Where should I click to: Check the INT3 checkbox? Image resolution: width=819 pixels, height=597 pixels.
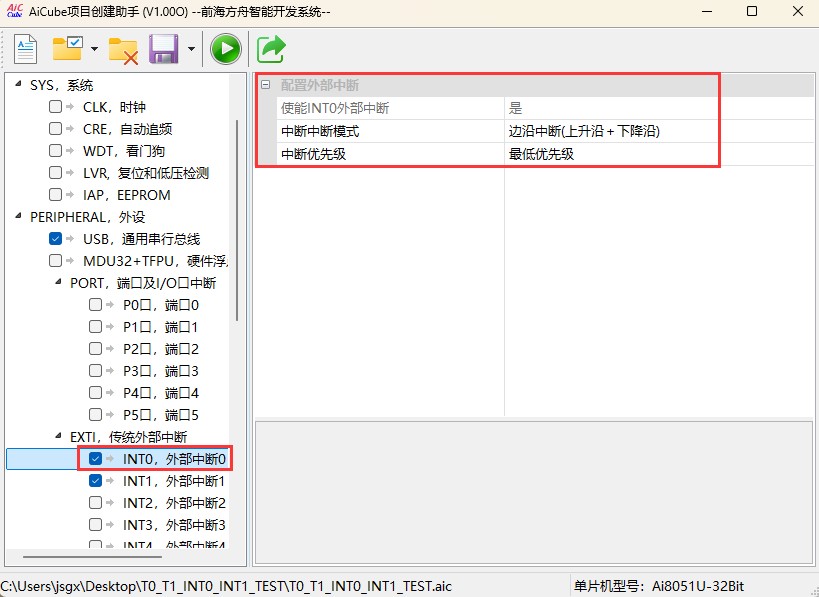tap(95, 524)
